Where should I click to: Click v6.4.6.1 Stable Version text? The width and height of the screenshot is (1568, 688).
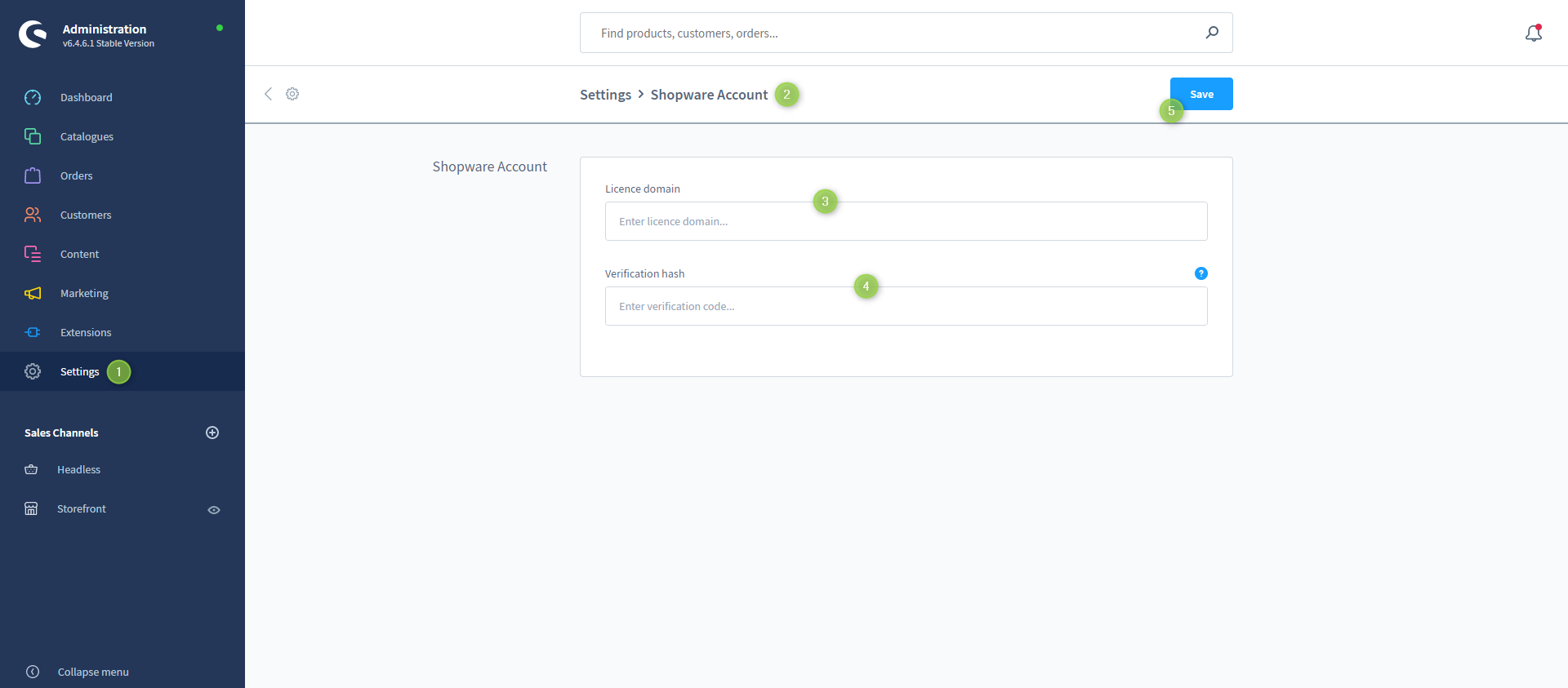109,43
